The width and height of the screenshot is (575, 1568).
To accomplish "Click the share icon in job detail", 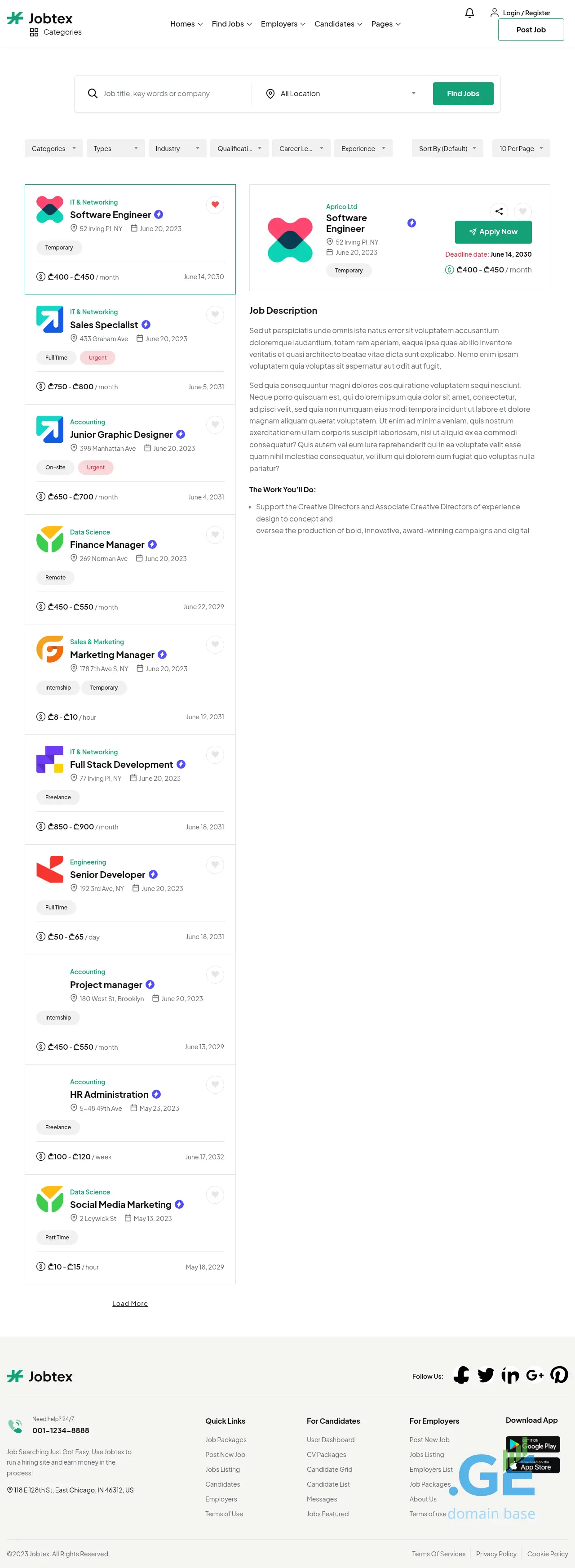I will tap(499, 211).
